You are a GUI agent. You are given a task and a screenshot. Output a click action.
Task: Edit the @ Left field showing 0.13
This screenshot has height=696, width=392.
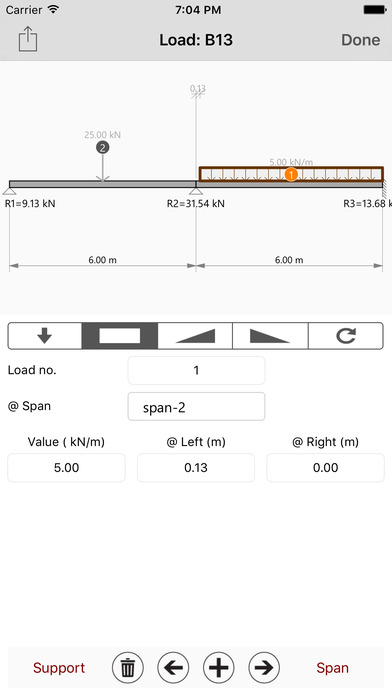coord(196,467)
